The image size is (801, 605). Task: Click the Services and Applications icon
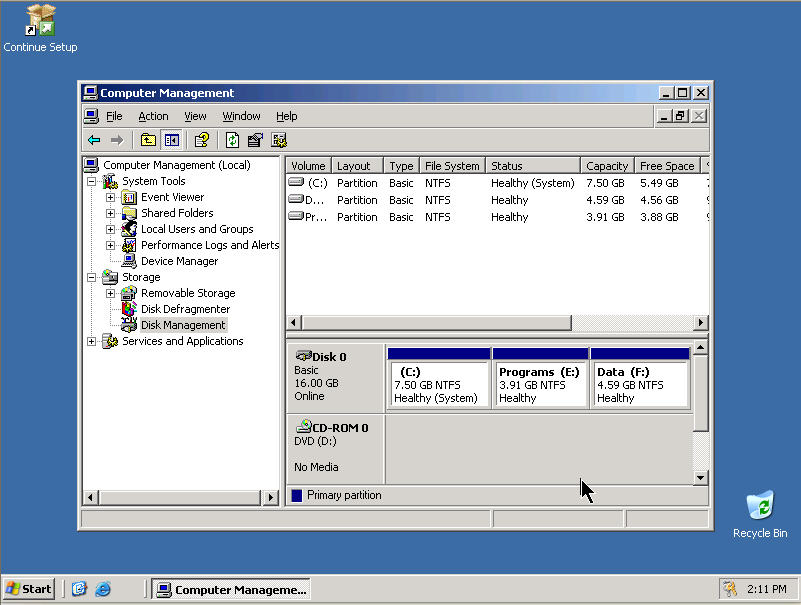pos(110,341)
